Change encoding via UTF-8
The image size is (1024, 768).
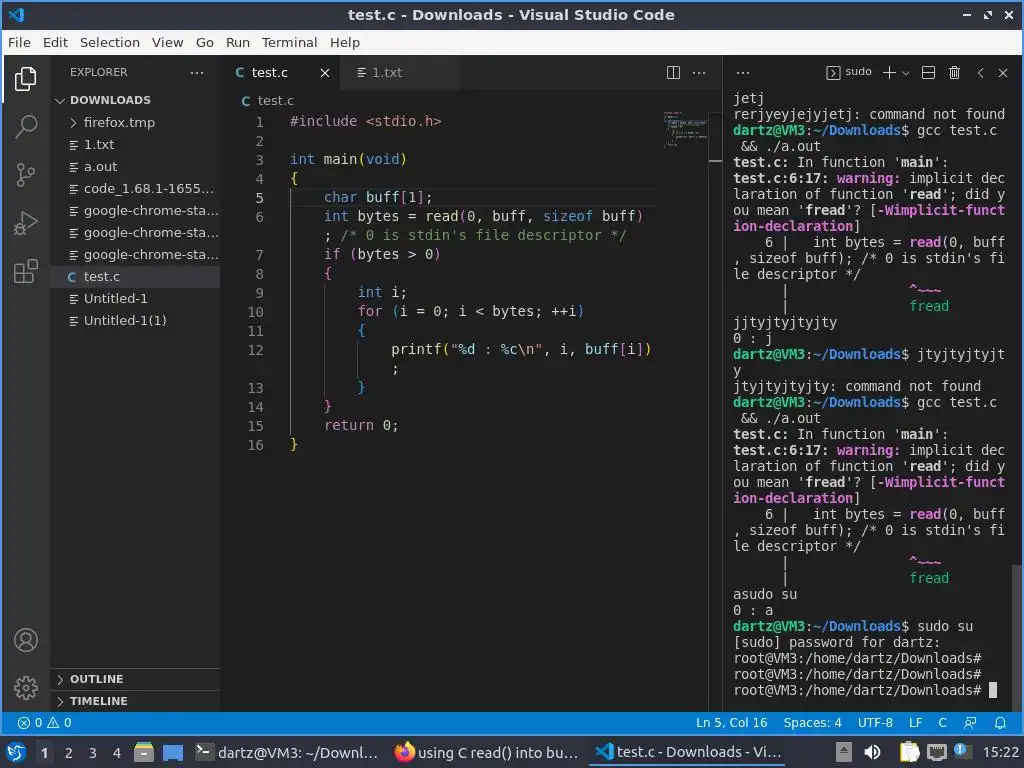click(875, 723)
